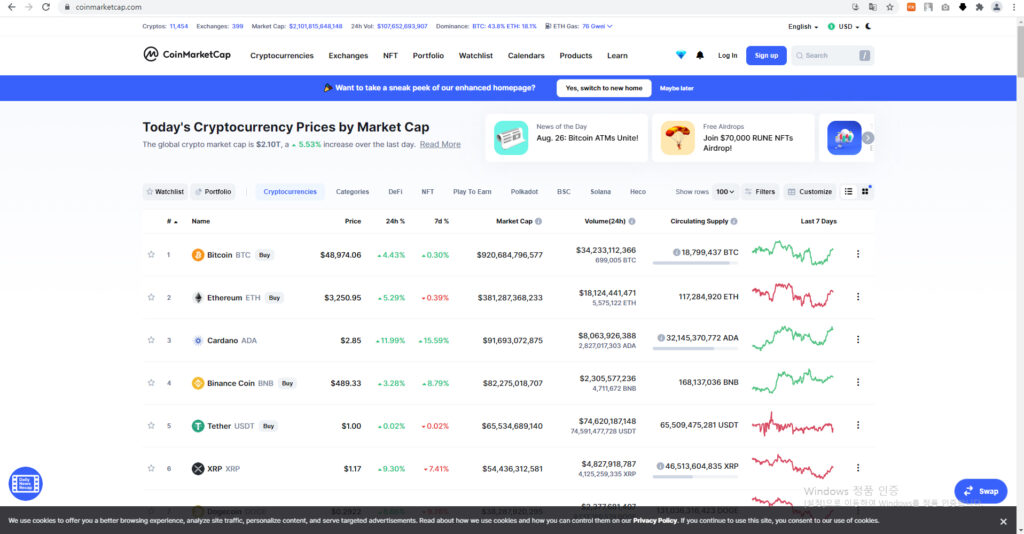Screen dimensions: 1024x534
Task: Click the Cardano coin icon
Action: point(198,340)
